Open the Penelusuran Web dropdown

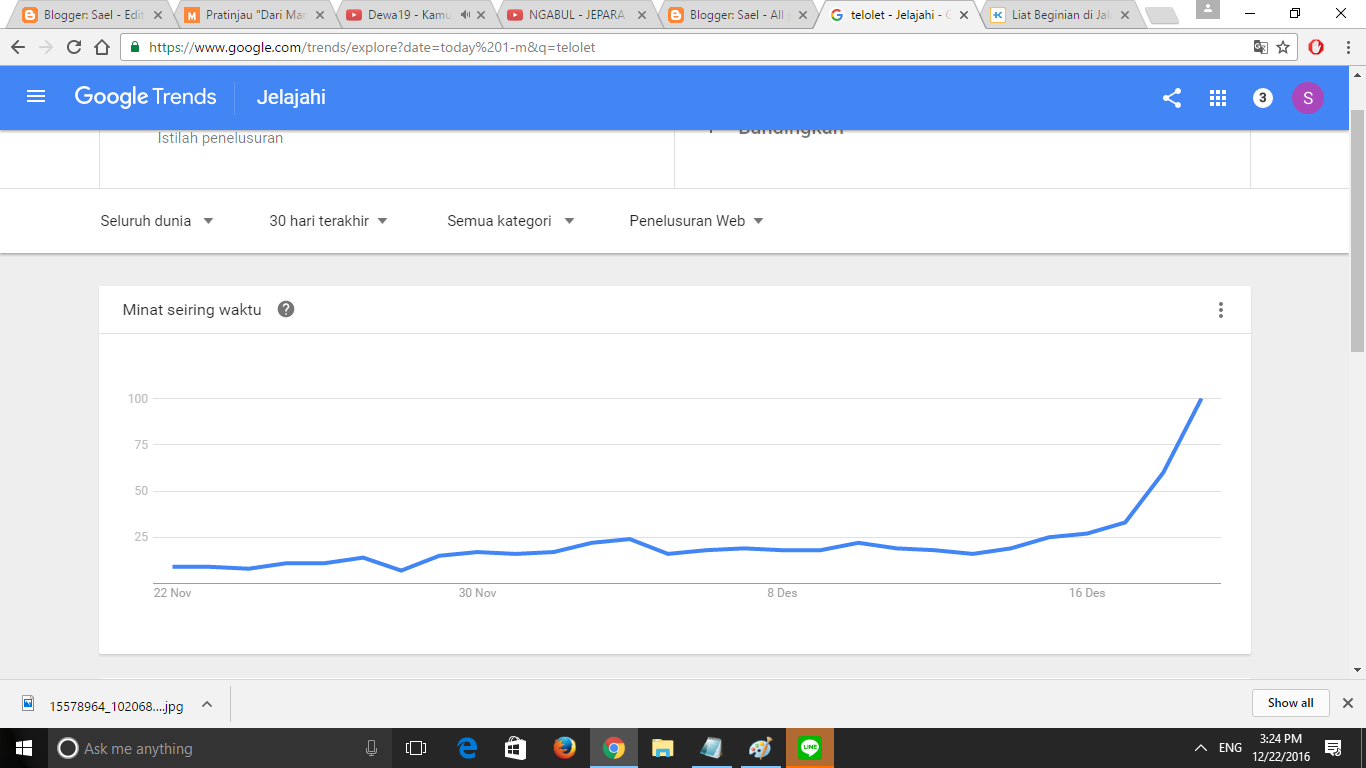[x=696, y=221]
